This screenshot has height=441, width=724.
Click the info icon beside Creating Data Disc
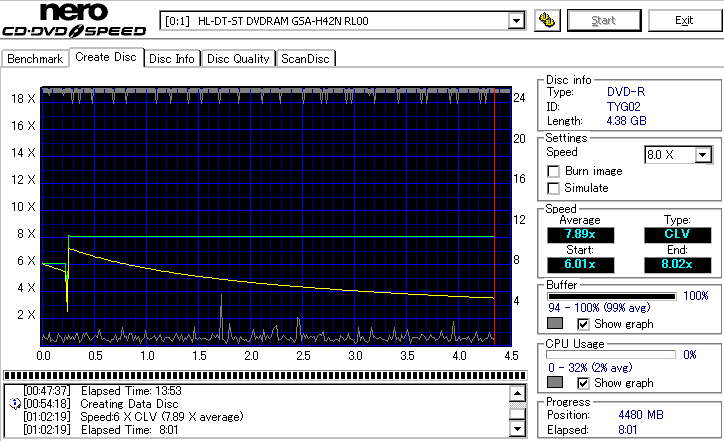click(14, 402)
